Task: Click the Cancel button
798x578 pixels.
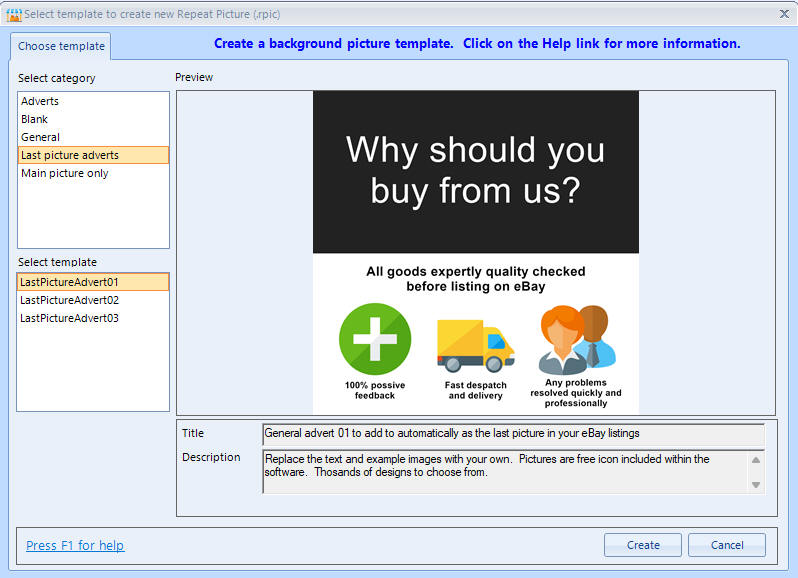Action: [x=727, y=545]
